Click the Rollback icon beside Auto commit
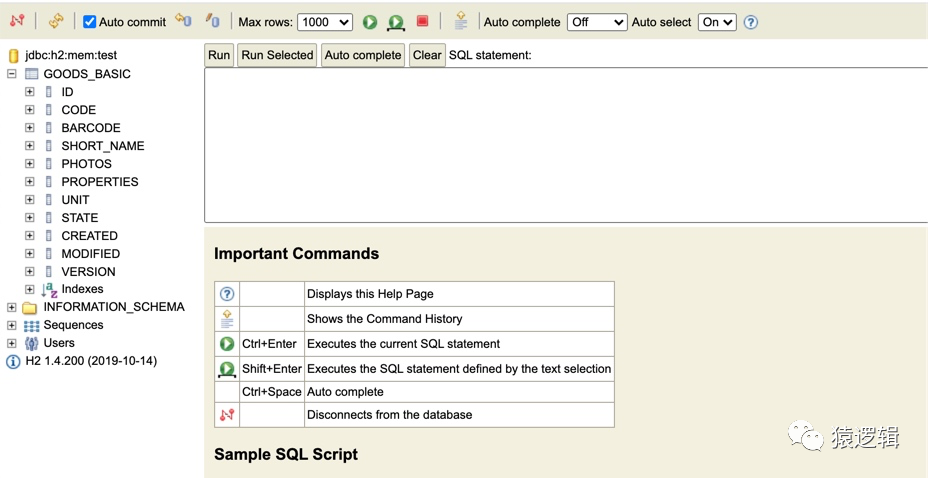 pyautogui.click(x=183, y=21)
